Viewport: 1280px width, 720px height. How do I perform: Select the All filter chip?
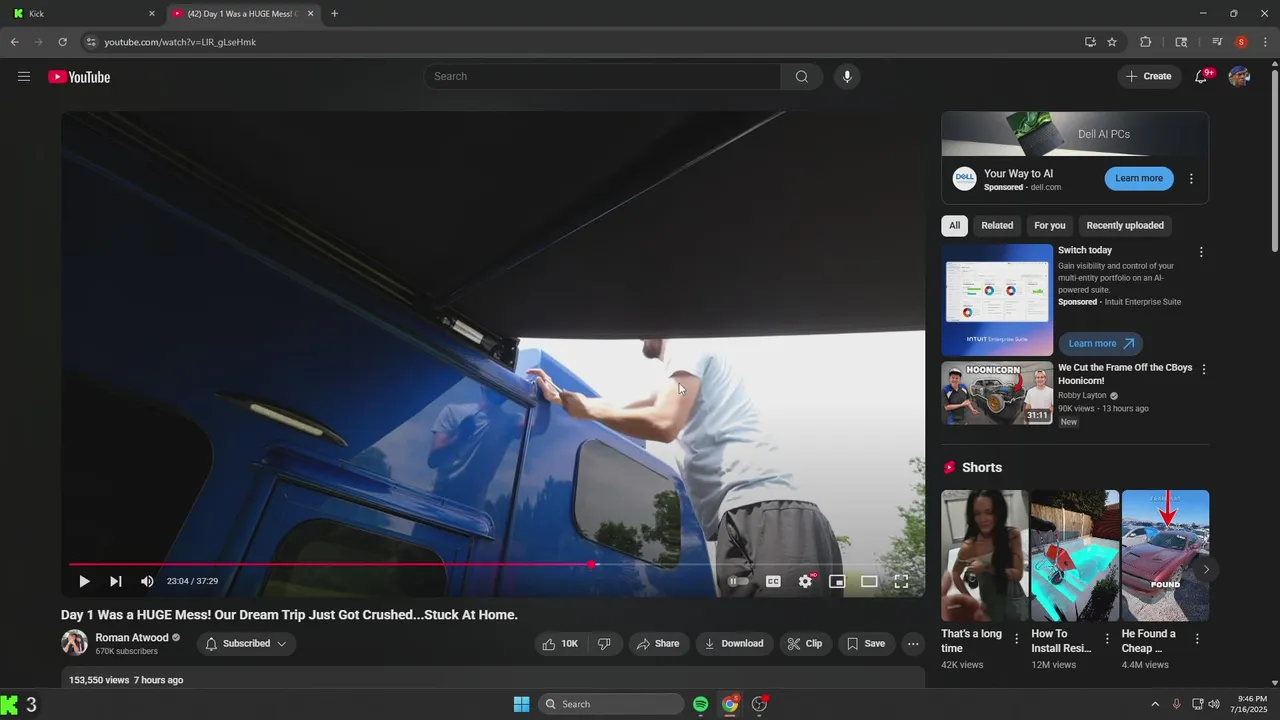[x=954, y=225]
